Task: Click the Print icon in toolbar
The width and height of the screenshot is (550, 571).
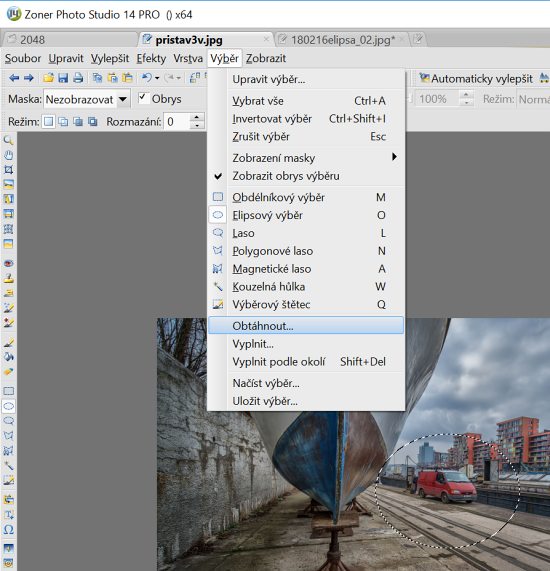Action: 78,78
